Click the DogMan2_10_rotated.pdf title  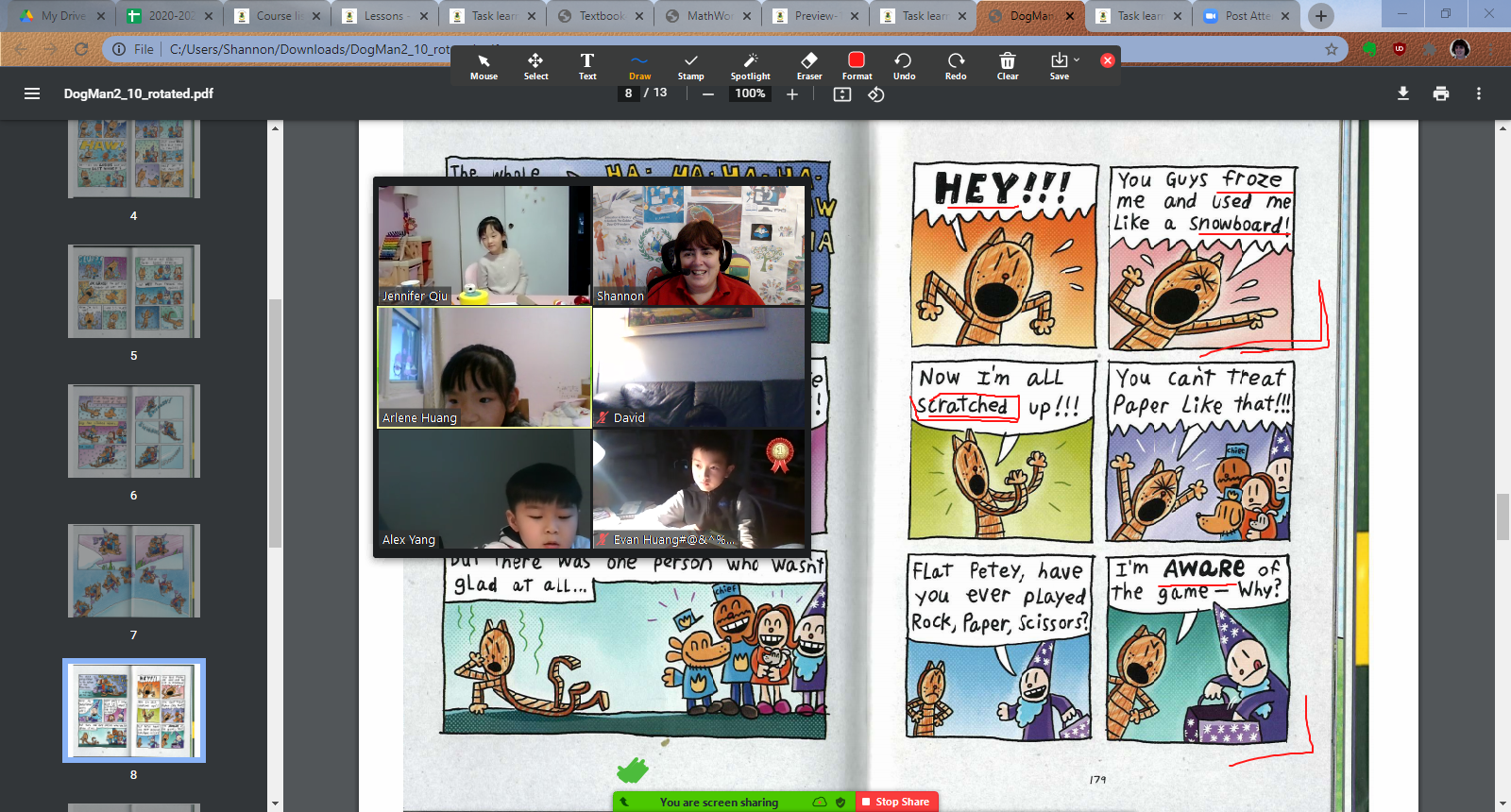pos(139,93)
